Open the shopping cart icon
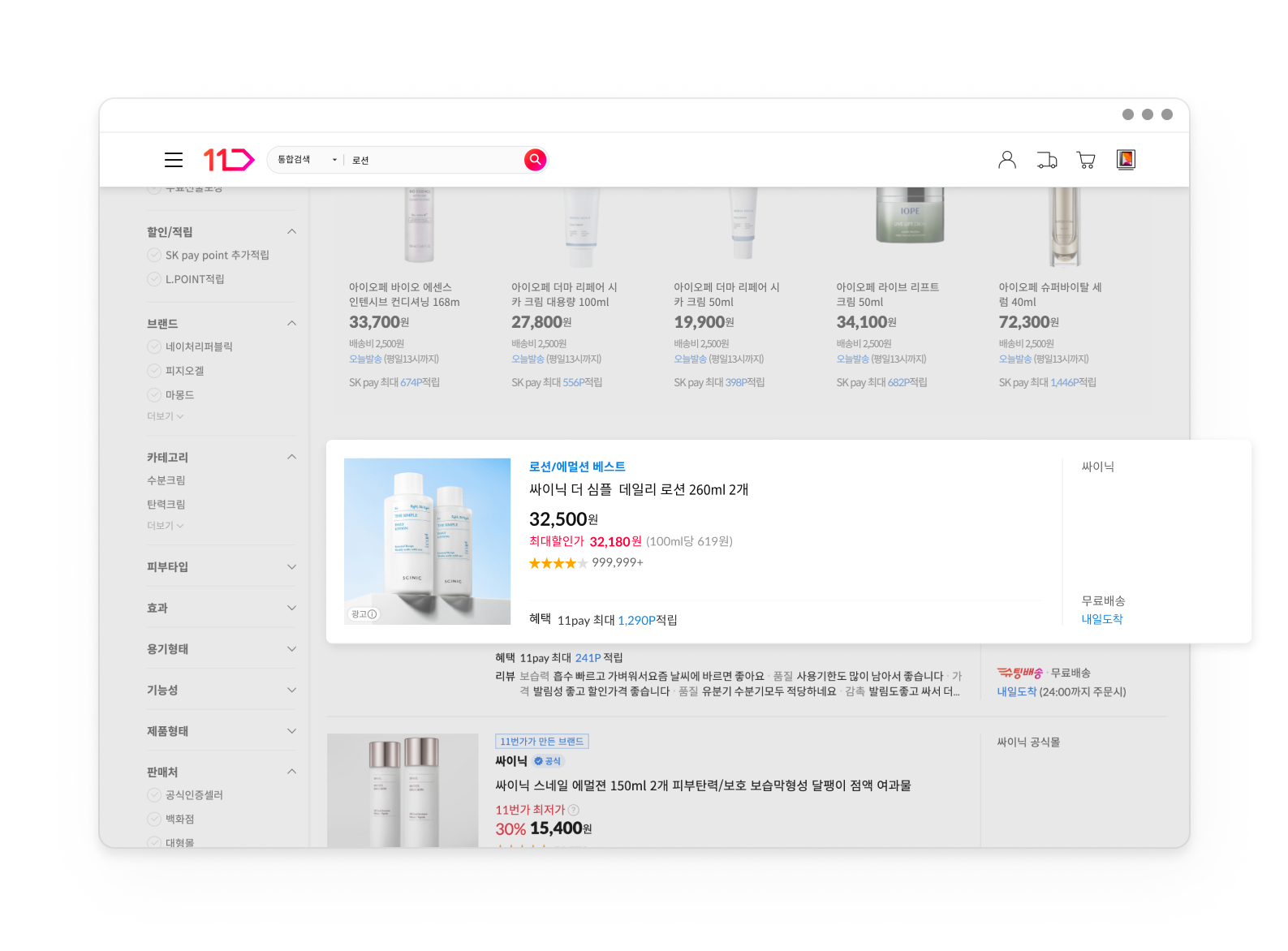This screenshot has width=1288, height=951. [x=1086, y=160]
